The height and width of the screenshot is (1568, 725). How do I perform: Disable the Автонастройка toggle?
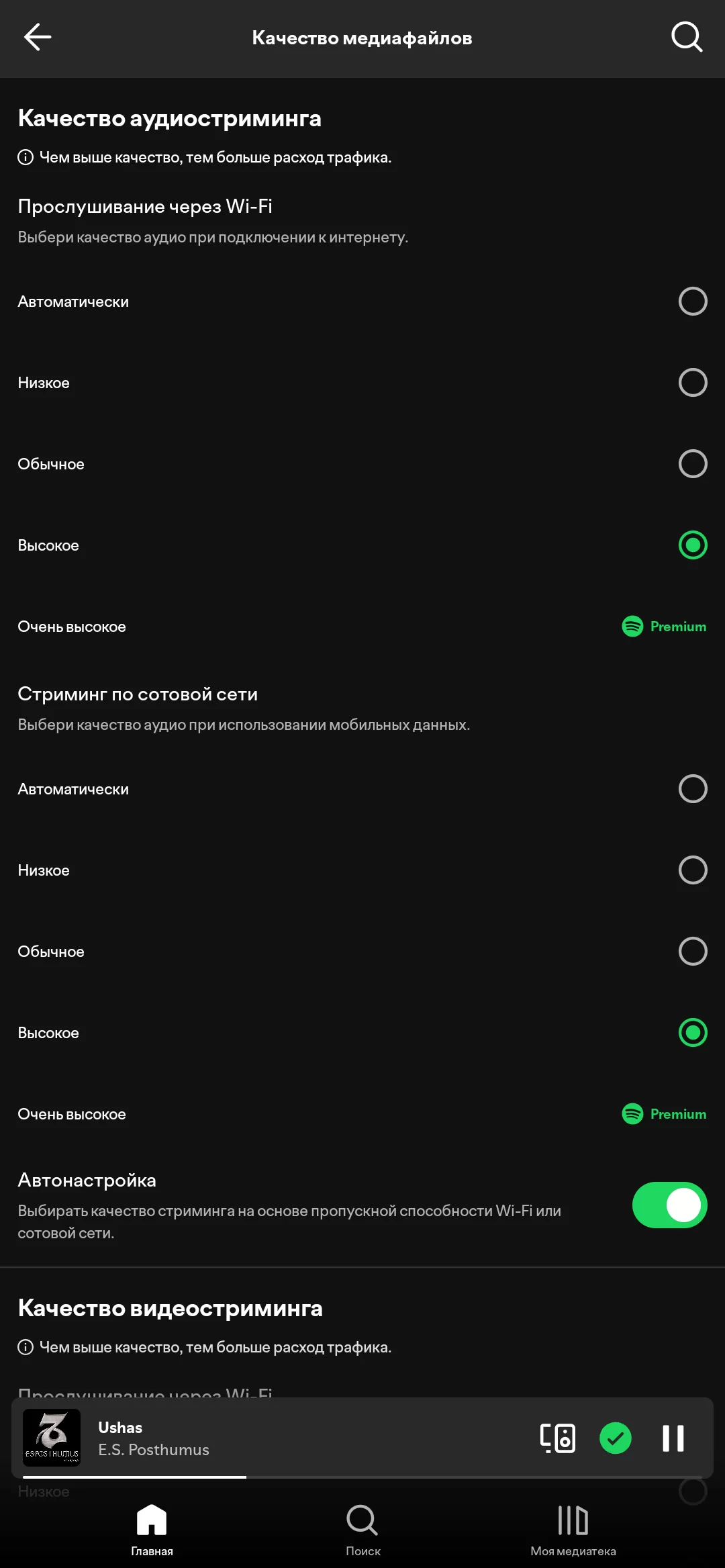click(x=669, y=1205)
